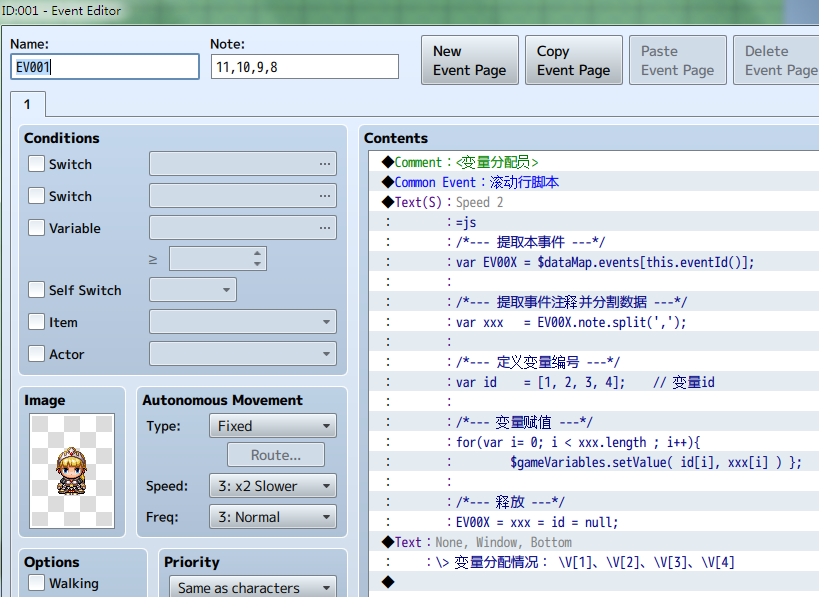
Task: Copy the current event page
Action: tap(574, 60)
